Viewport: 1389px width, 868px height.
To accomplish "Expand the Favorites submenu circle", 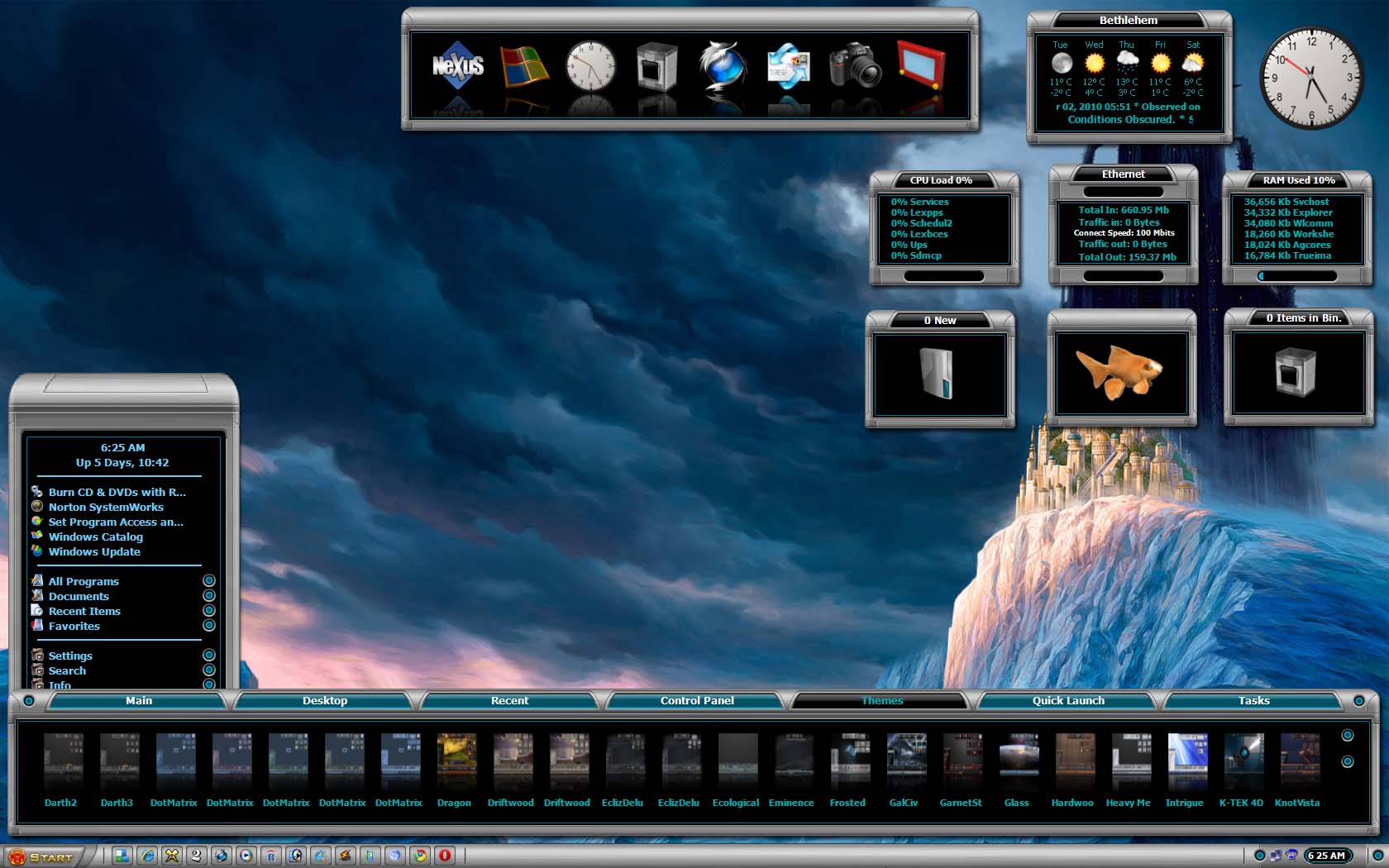I will tap(209, 625).
